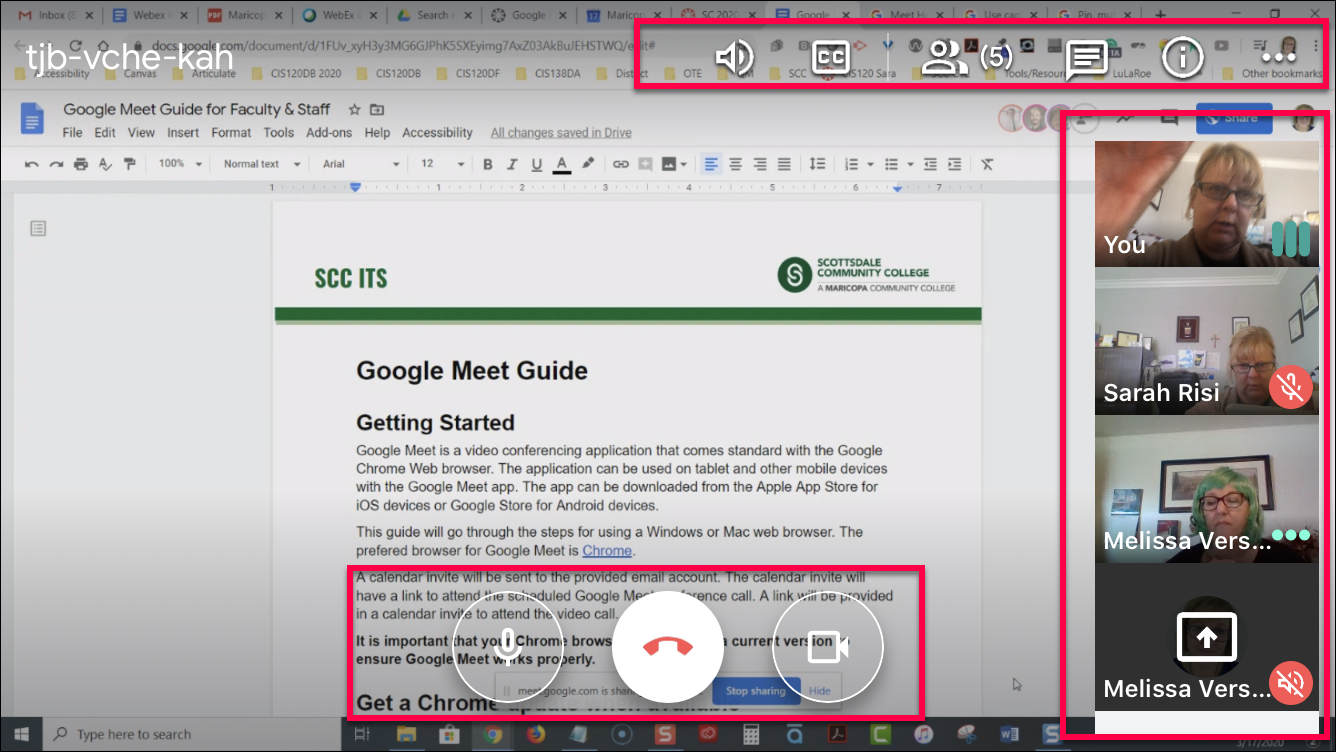Toggle Underline formatting
Screen dimensions: 1336x752
[537, 164]
